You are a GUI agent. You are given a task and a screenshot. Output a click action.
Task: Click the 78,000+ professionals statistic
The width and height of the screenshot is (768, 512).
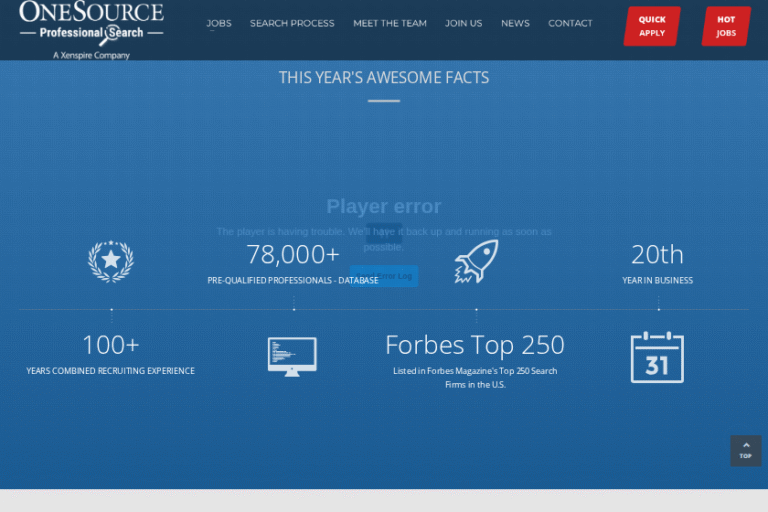point(293,255)
